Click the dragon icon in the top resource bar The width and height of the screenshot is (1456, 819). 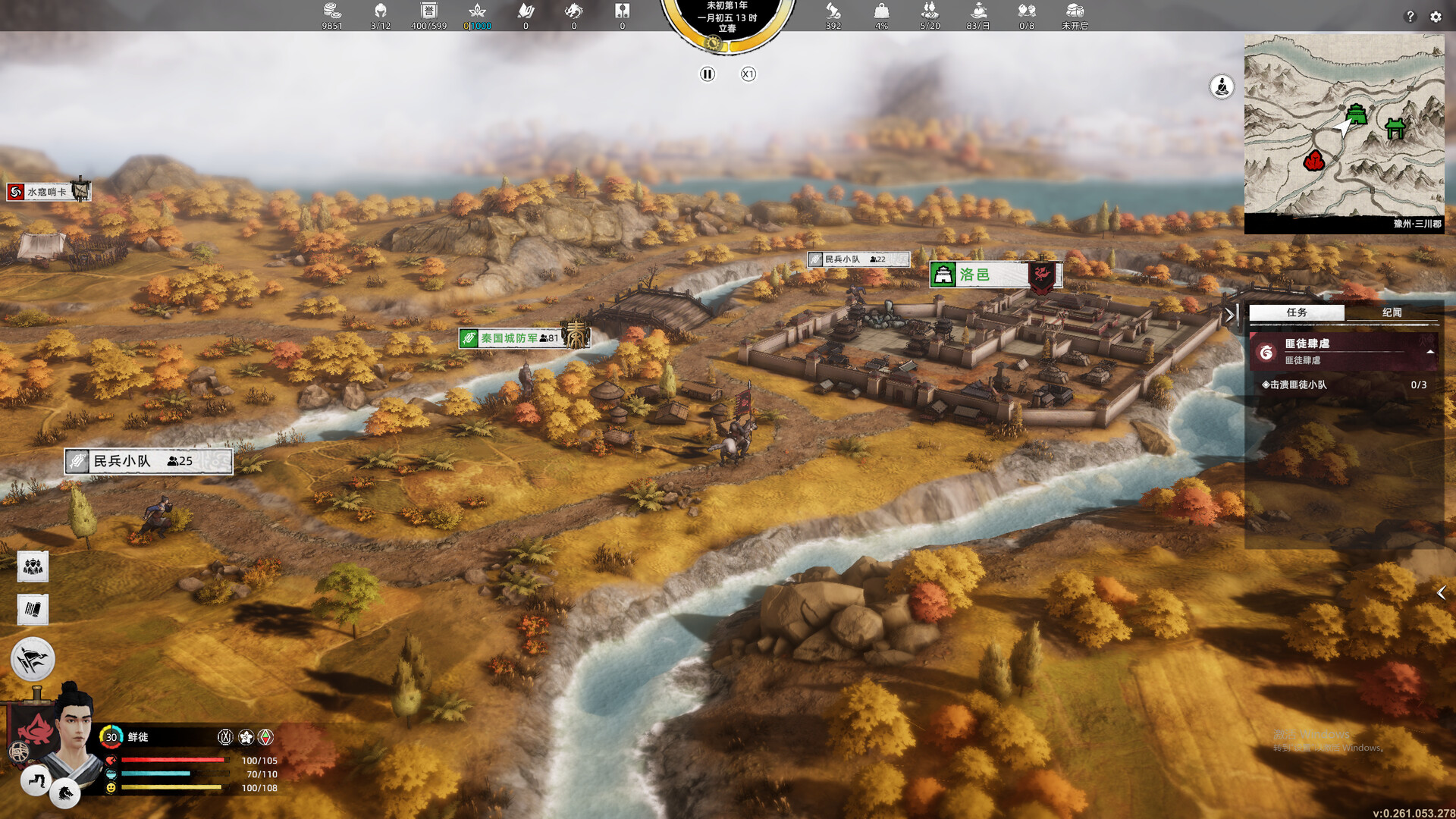tap(575, 12)
